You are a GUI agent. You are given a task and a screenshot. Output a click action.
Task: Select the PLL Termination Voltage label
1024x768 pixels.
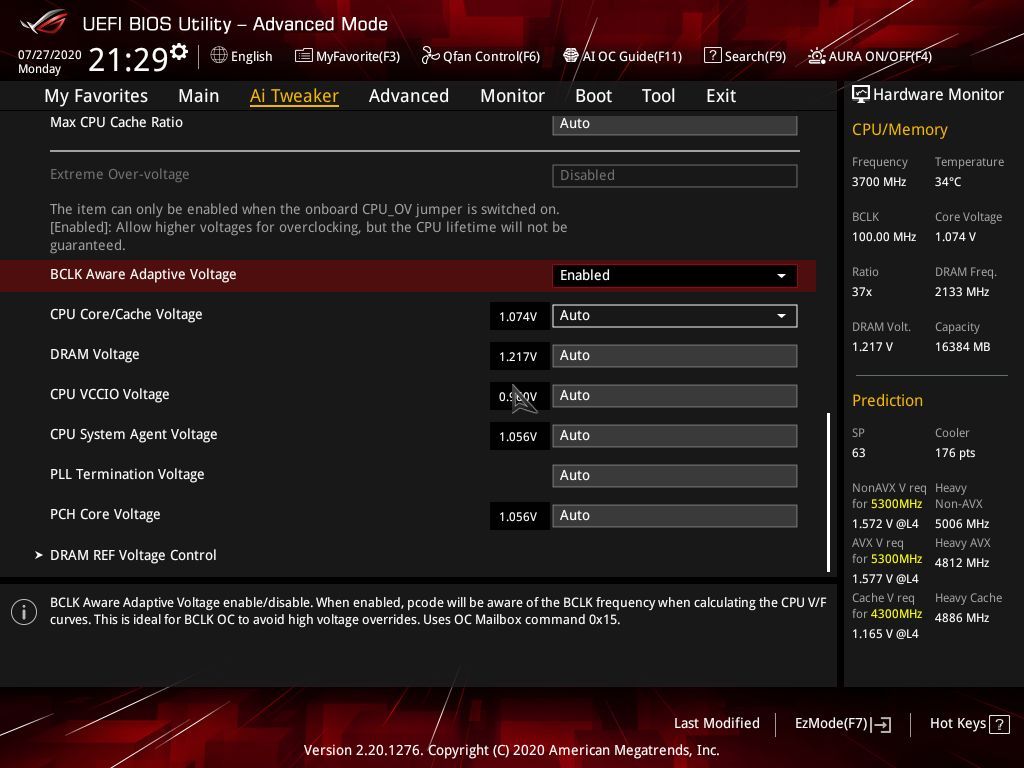127,474
